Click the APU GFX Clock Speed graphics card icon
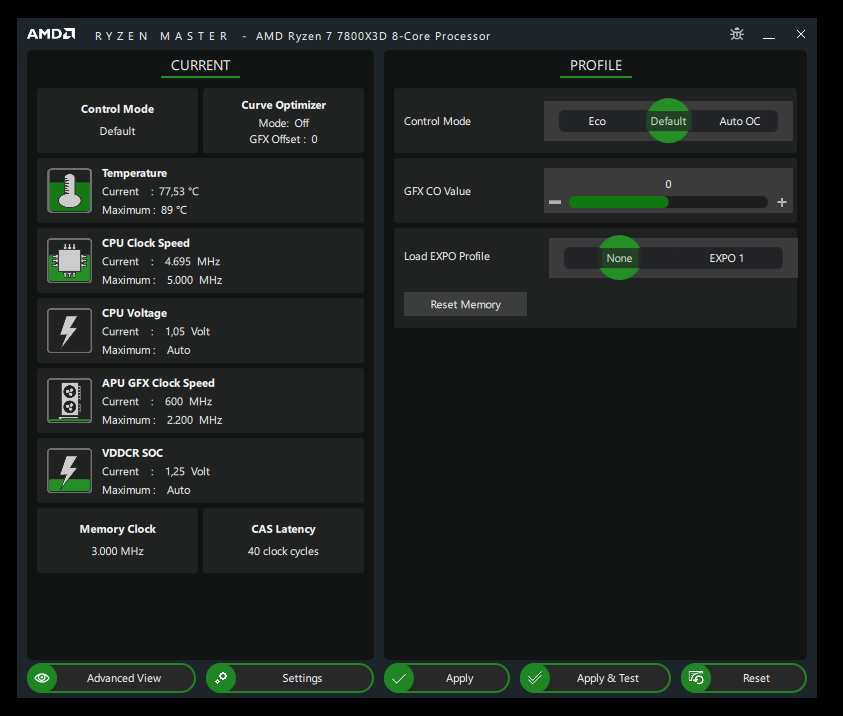The height and width of the screenshot is (716, 843). [x=69, y=400]
